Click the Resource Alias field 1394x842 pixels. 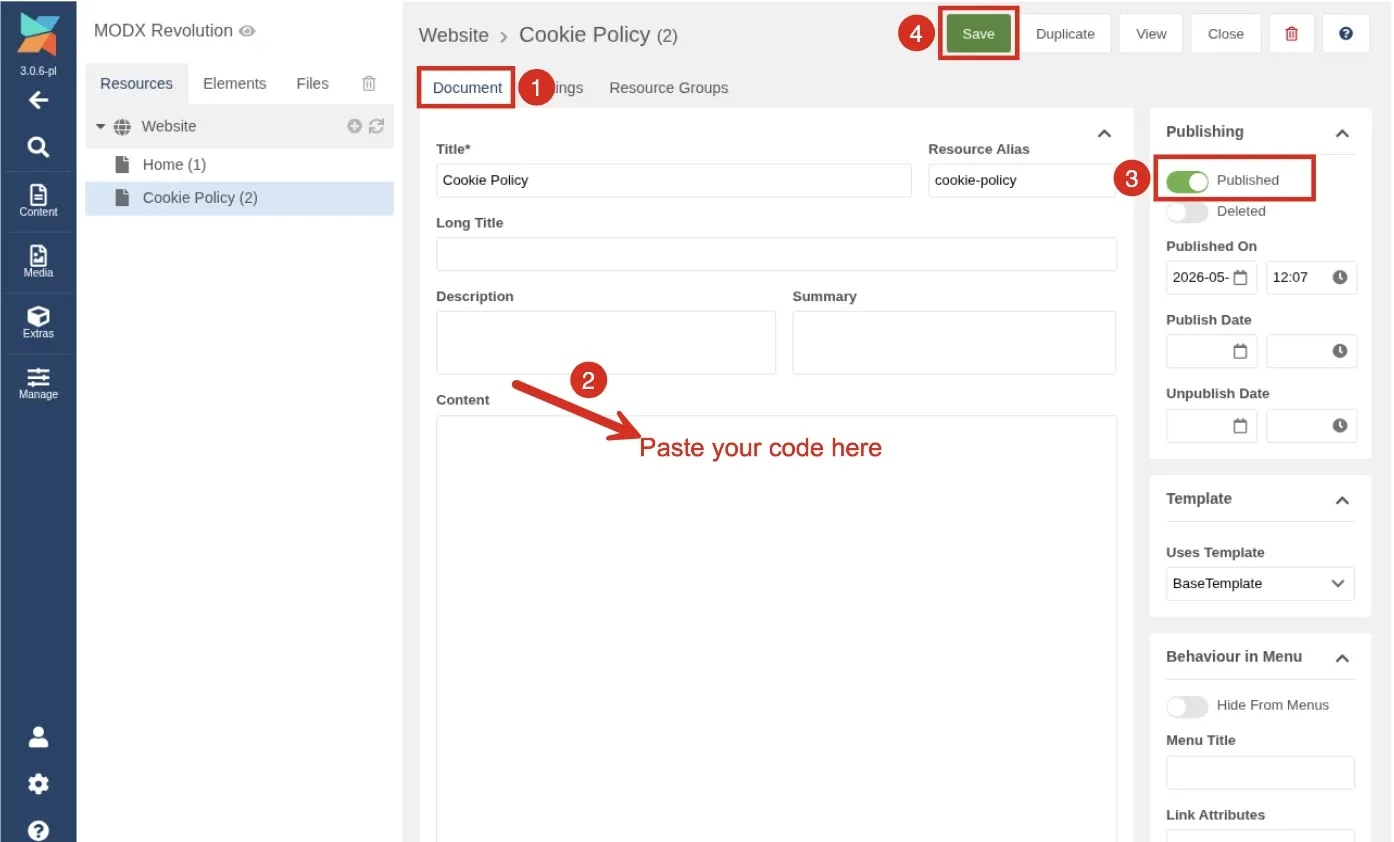pyautogui.click(x=1022, y=181)
